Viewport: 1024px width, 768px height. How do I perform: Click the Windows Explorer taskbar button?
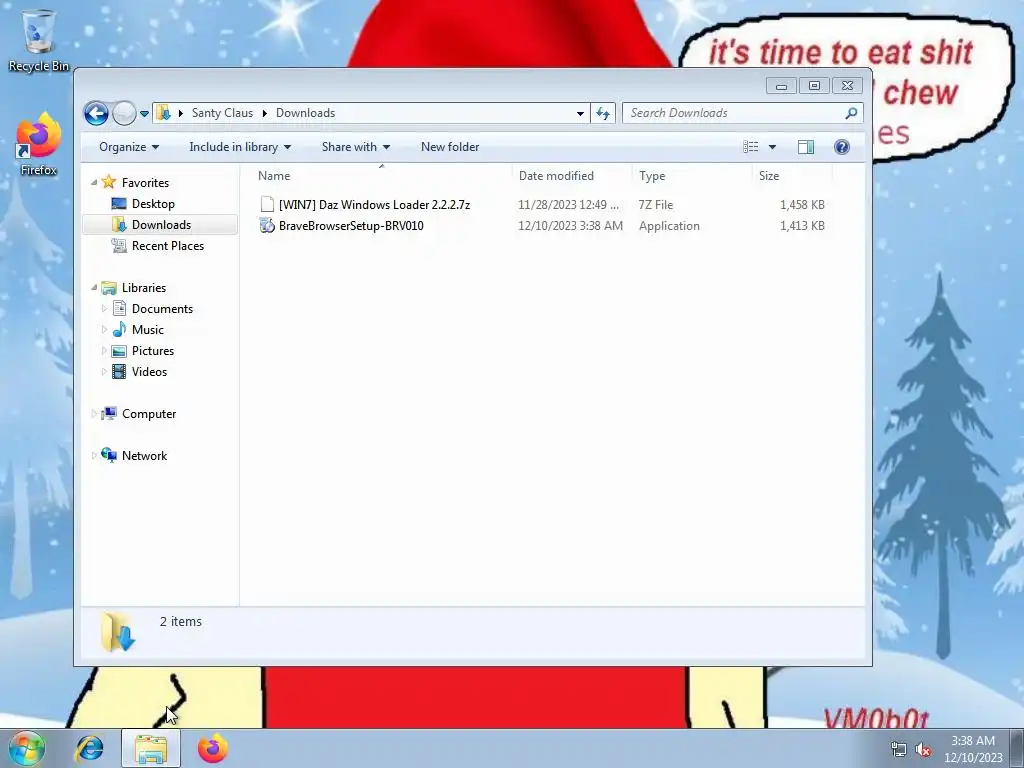pyautogui.click(x=151, y=748)
